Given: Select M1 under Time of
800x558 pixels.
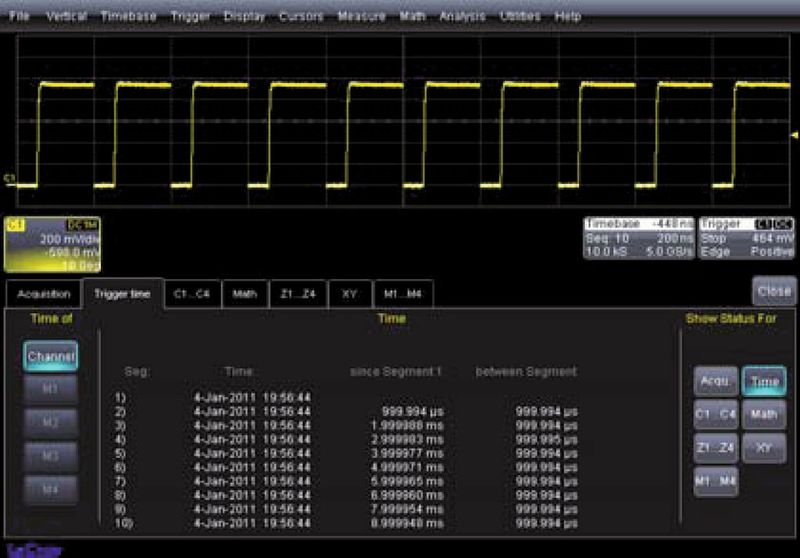Looking at the screenshot, I should tap(52, 389).
